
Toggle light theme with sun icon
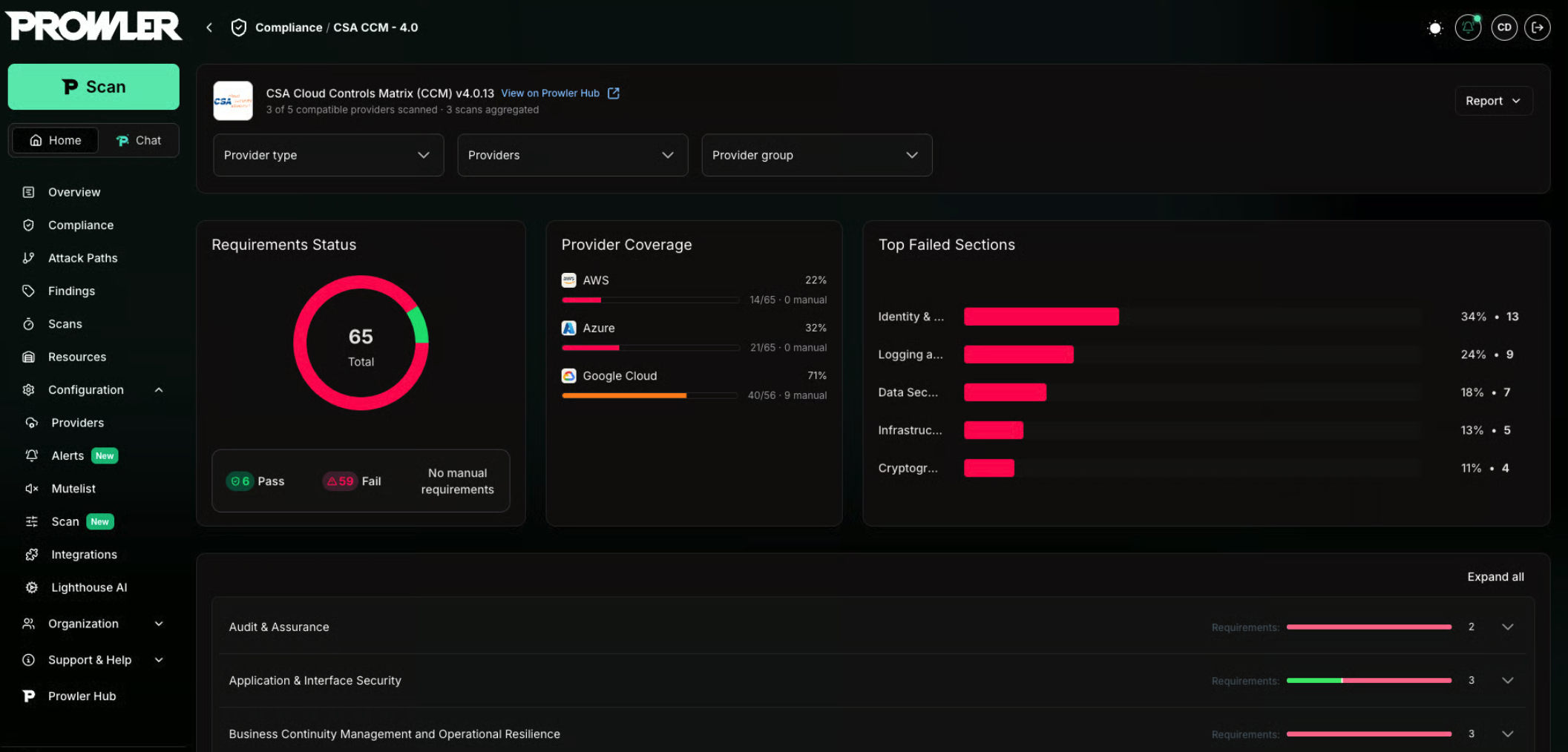point(1435,28)
